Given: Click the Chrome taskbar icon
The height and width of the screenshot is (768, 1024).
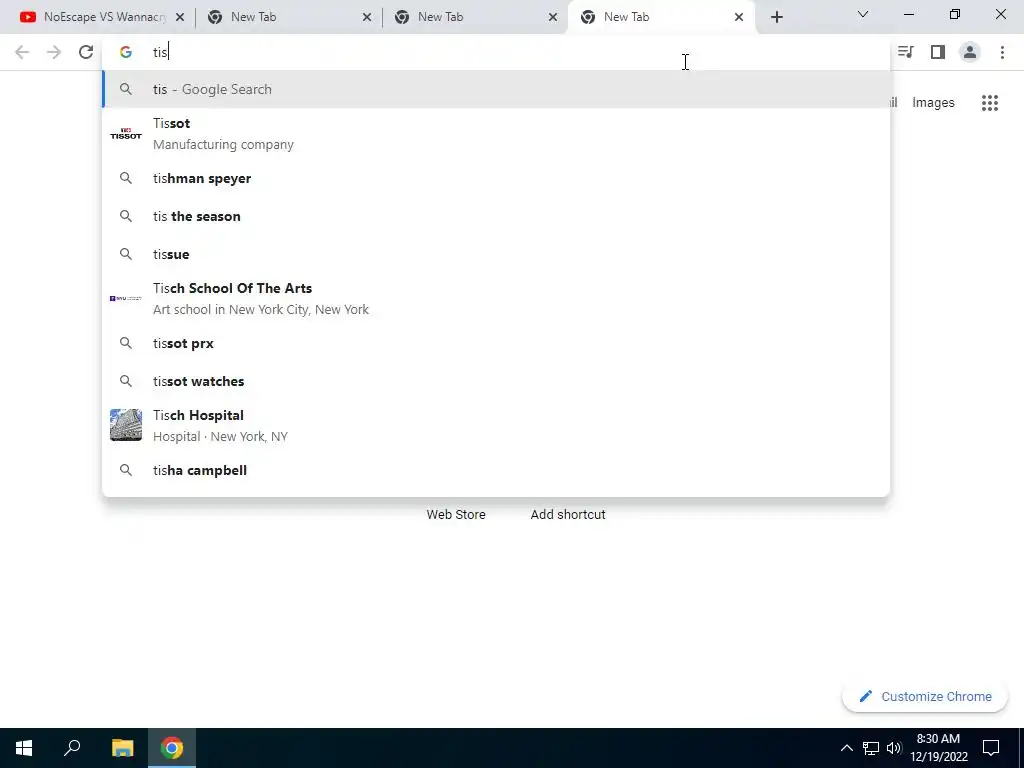Looking at the screenshot, I should point(172,748).
